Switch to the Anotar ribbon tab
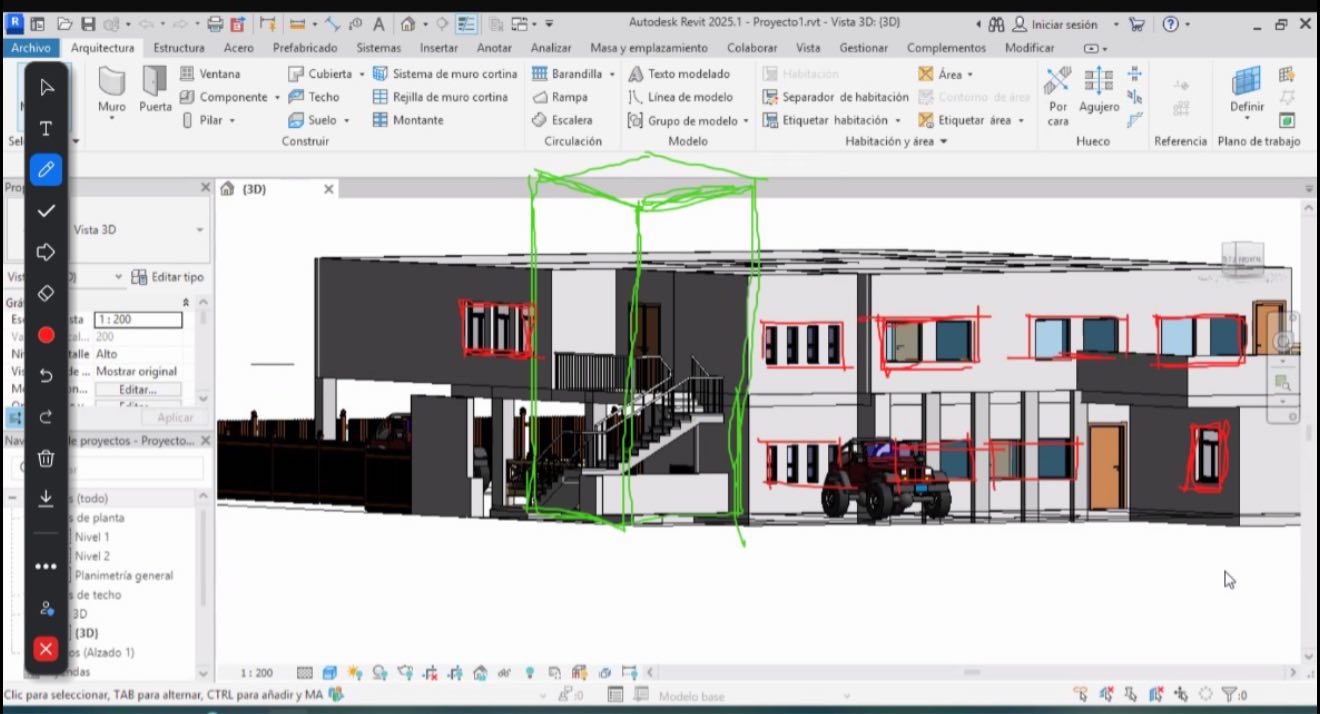 494,47
